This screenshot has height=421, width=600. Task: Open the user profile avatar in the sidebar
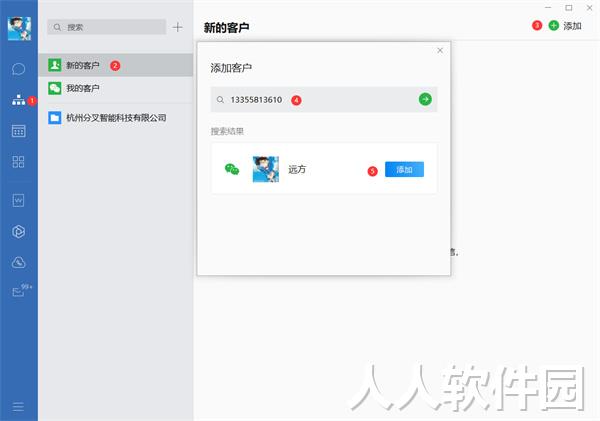pyautogui.click(x=19, y=28)
